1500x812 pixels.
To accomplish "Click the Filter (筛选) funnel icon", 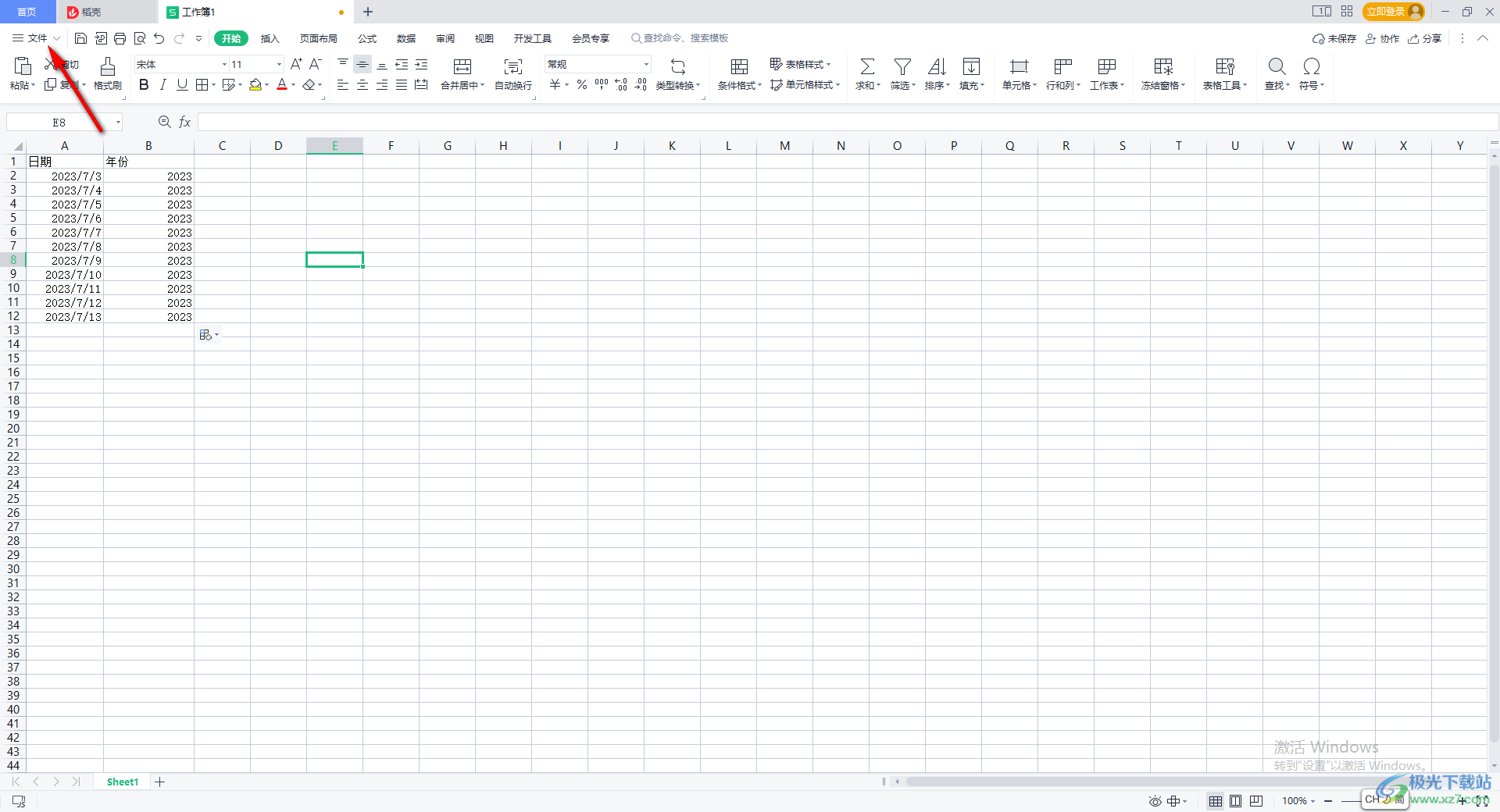I will coord(902,66).
